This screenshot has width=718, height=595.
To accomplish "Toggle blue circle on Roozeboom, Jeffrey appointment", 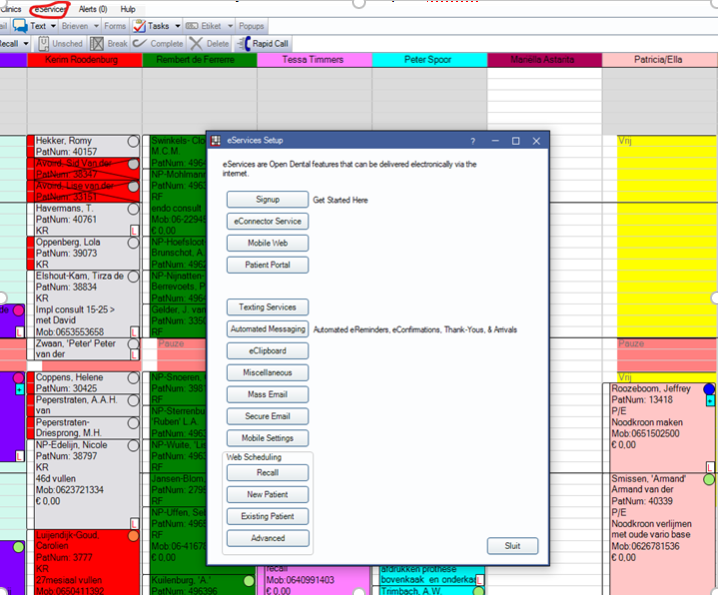I will tap(709, 389).
